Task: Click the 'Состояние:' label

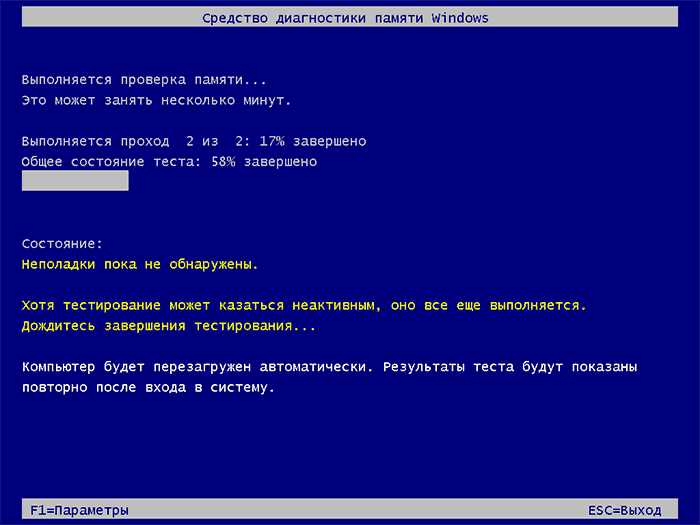Action: coord(62,244)
